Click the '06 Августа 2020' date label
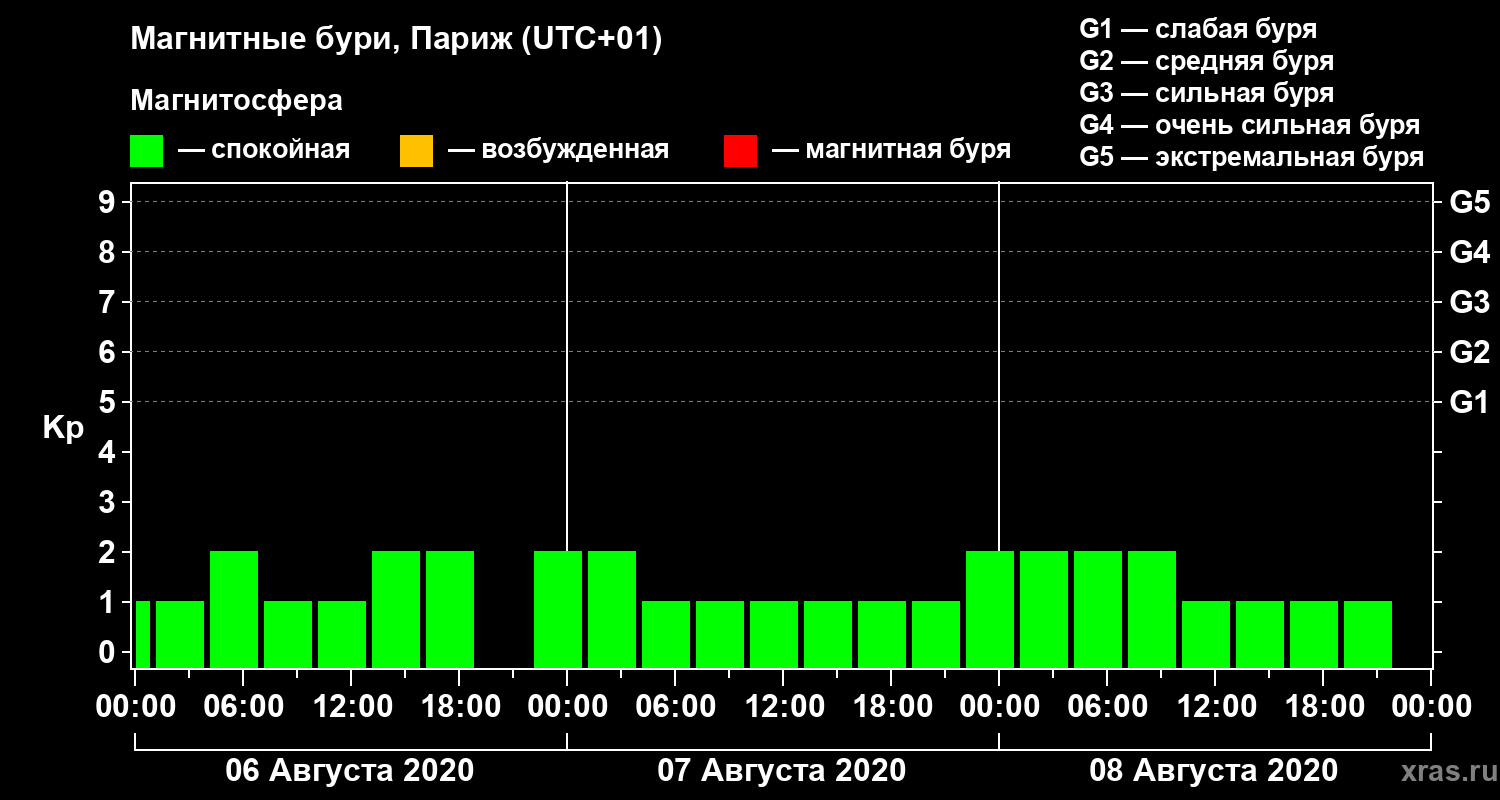Image resolution: width=1500 pixels, height=800 pixels. 350,771
